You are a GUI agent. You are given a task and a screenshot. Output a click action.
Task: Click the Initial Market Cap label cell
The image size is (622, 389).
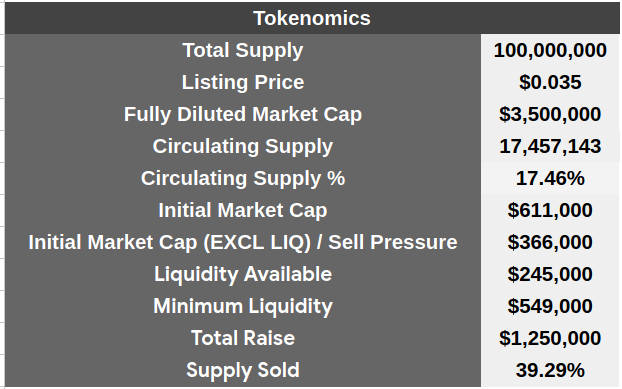(x=243, y=210)
